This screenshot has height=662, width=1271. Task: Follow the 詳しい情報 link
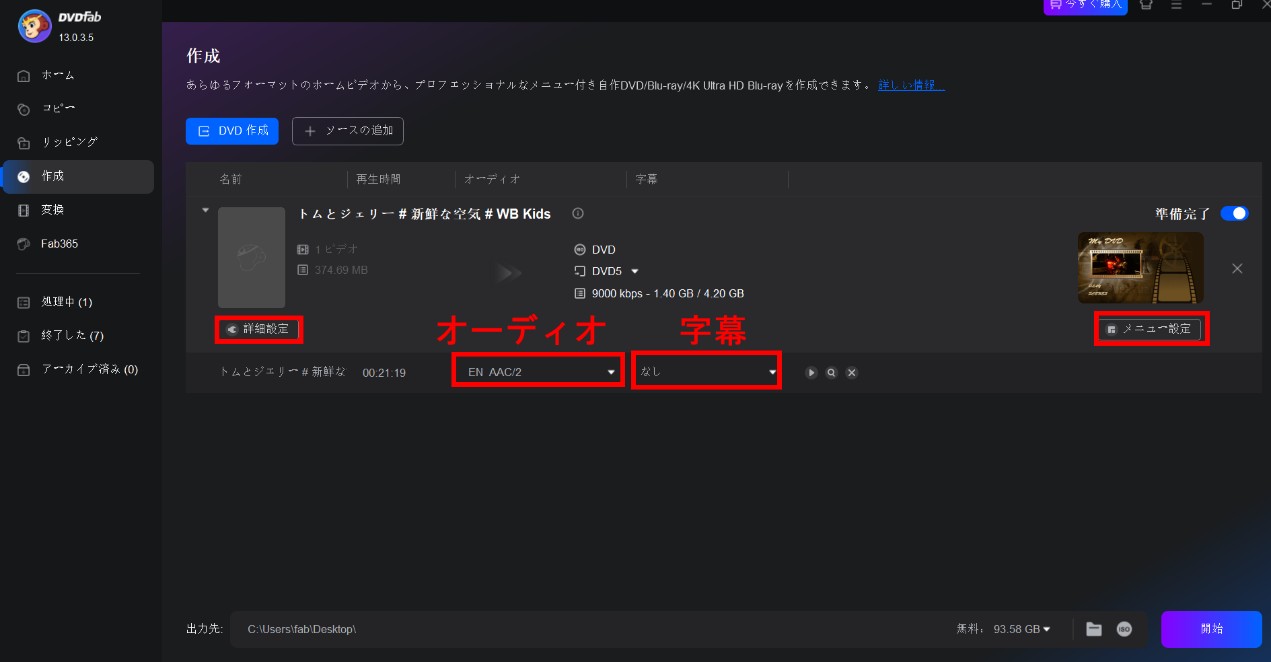pyautogui.click(x=909, y=85)
